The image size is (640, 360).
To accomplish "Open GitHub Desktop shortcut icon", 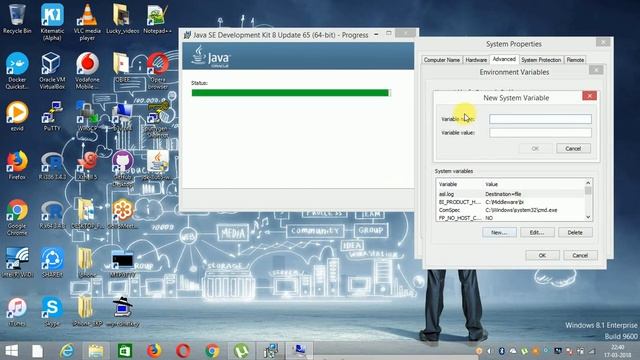I will click(122, 168).
